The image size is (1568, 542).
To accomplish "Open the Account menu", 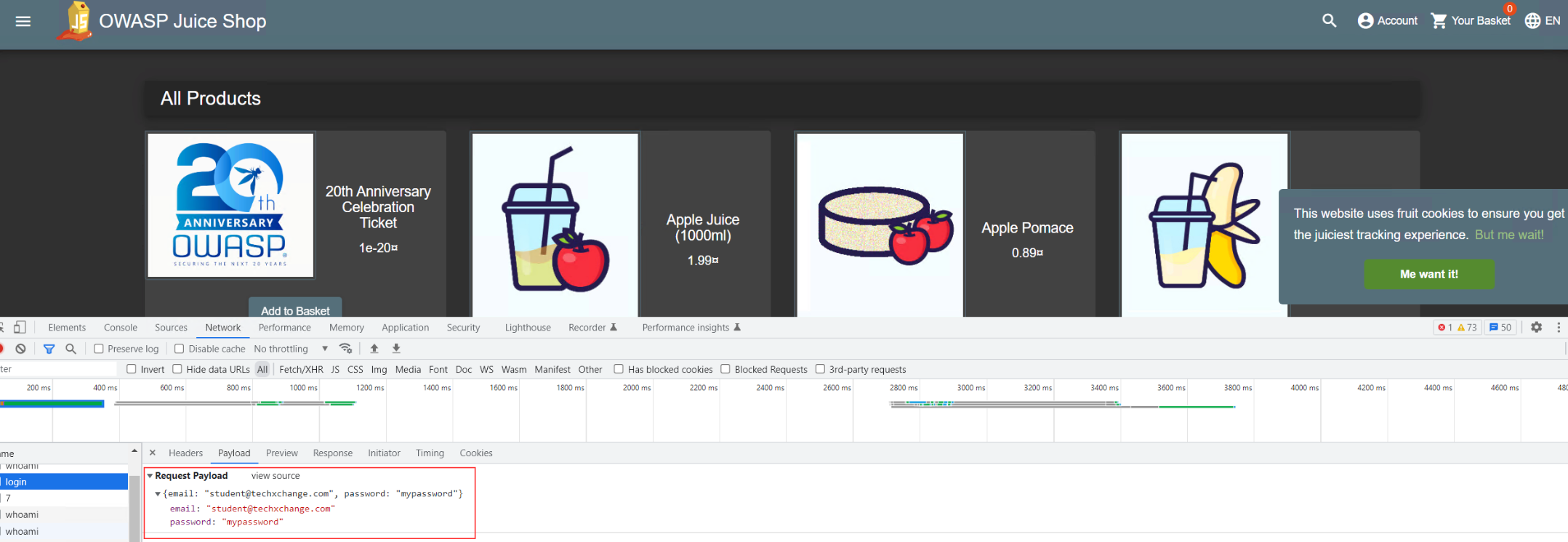I will pos(1387,20).
